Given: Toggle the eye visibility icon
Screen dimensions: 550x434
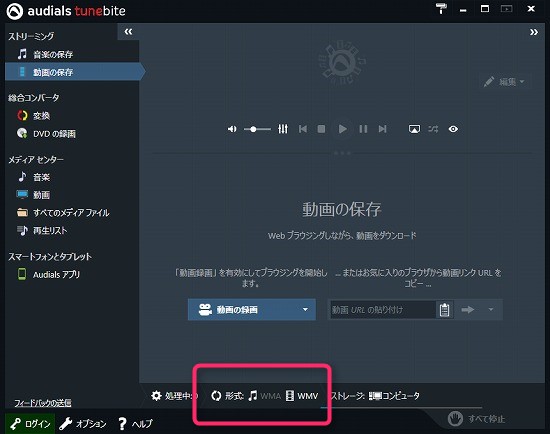Looking at the screenshot, I should click(453, 129).
